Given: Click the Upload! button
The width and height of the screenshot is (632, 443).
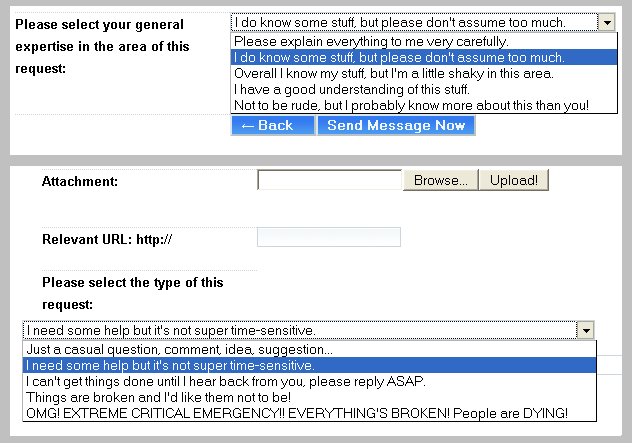Looking at the screenshot, I should click(x=513, y=181).
